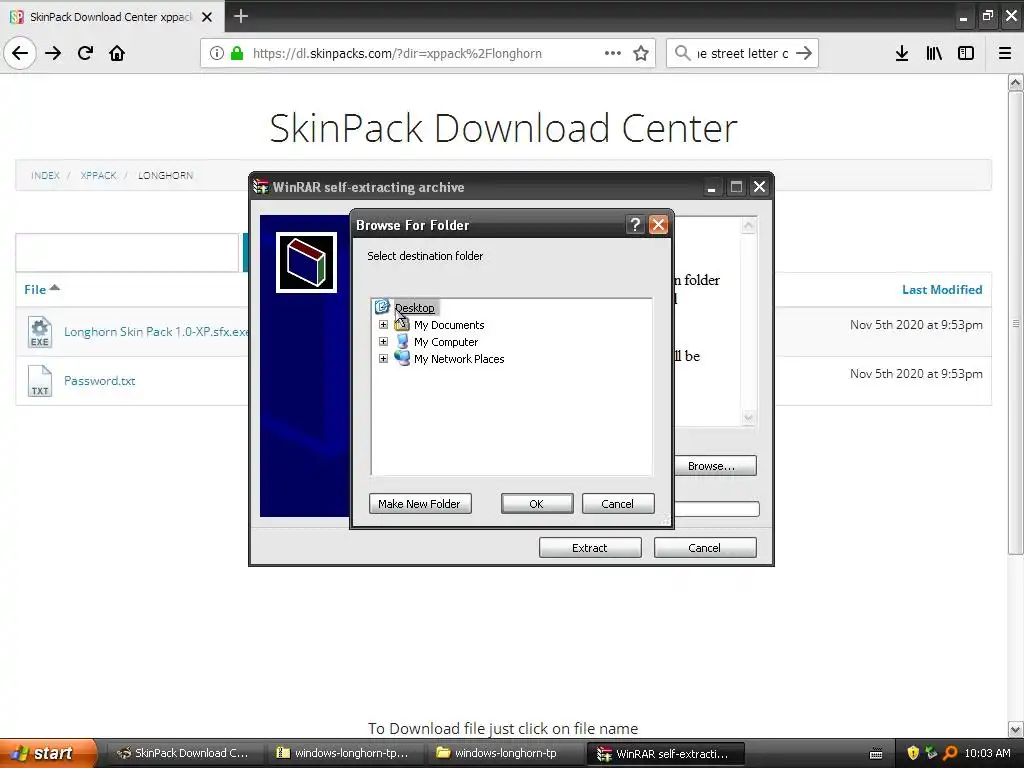Switch to WinRAR self-extracting taskbar item
This screenshot has width=1024, height=768.
665,753
